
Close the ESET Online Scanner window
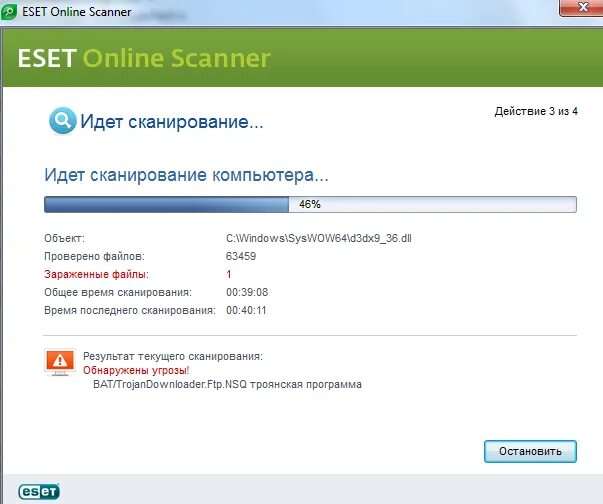581,8
